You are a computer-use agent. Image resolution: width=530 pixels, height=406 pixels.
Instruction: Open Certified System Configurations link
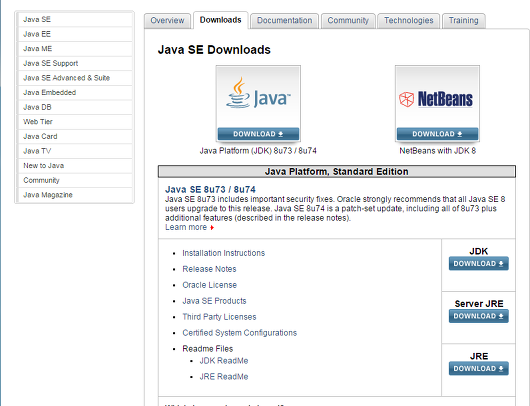(239, 333)
